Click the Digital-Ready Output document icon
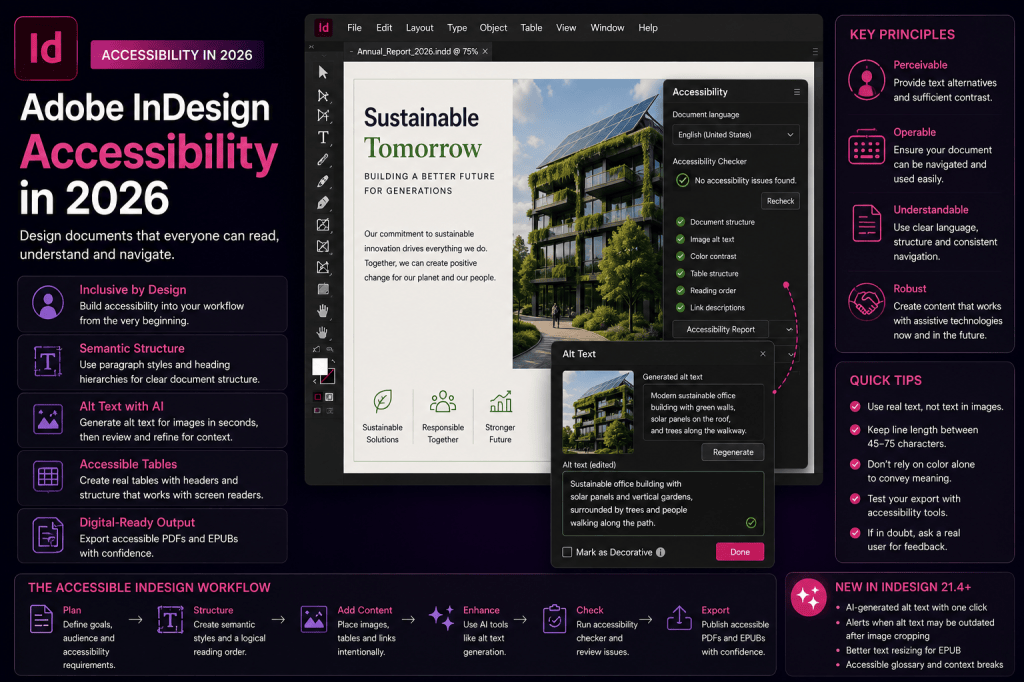This screenshot has height=682, width=1024. pyautogui.click(x=48, y=535)
